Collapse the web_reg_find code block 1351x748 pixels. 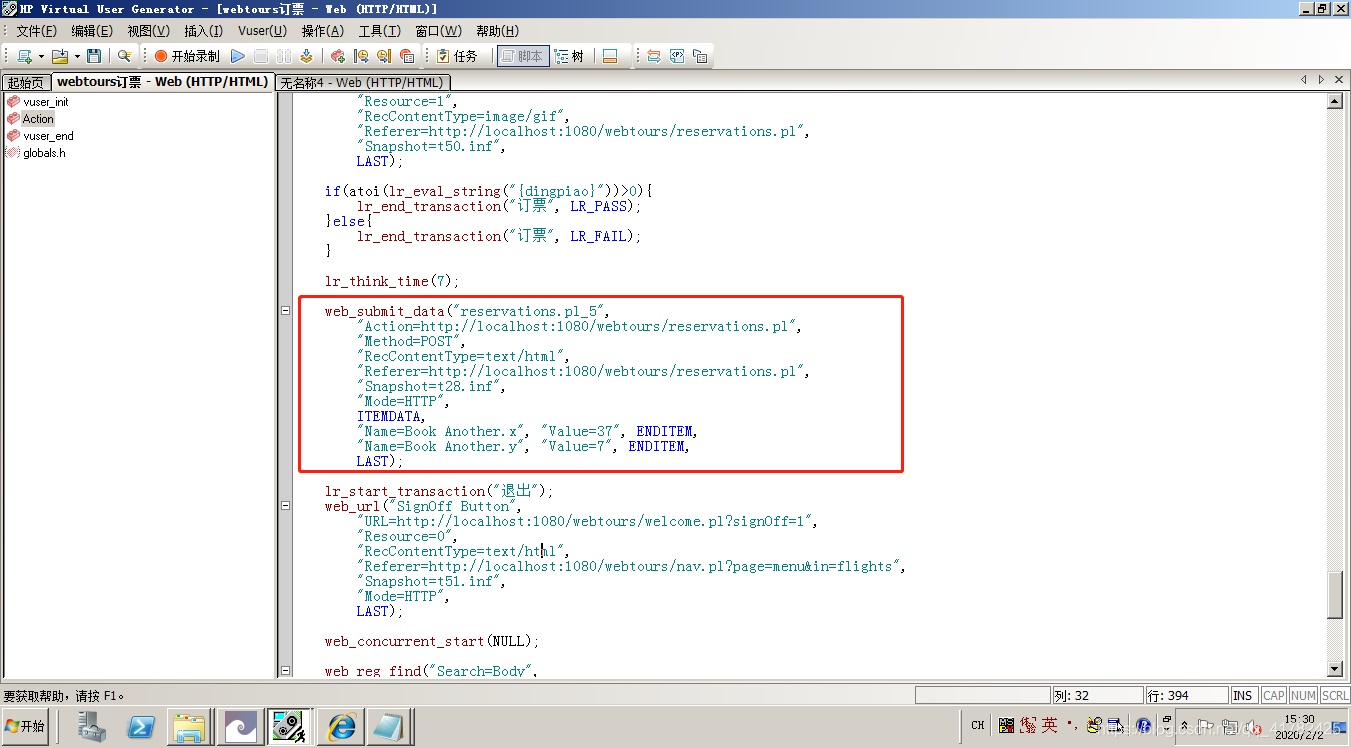point(286,671)
